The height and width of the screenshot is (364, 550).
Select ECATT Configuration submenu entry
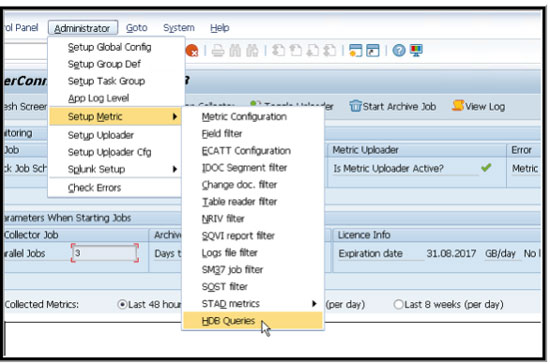coord(253,151)
